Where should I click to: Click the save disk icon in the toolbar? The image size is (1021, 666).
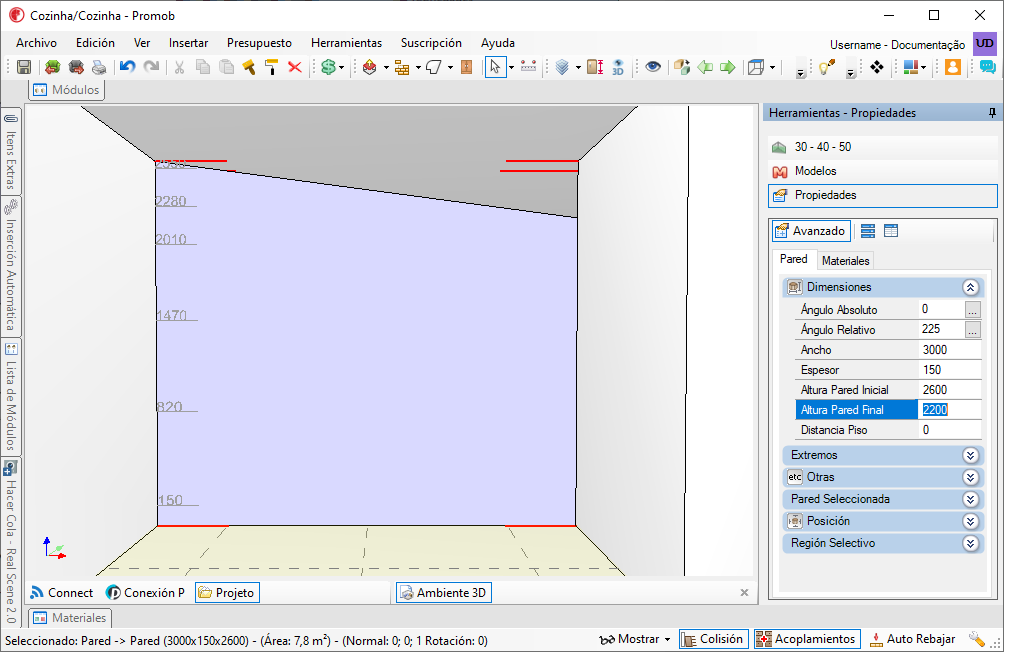(x=24, y=67)
